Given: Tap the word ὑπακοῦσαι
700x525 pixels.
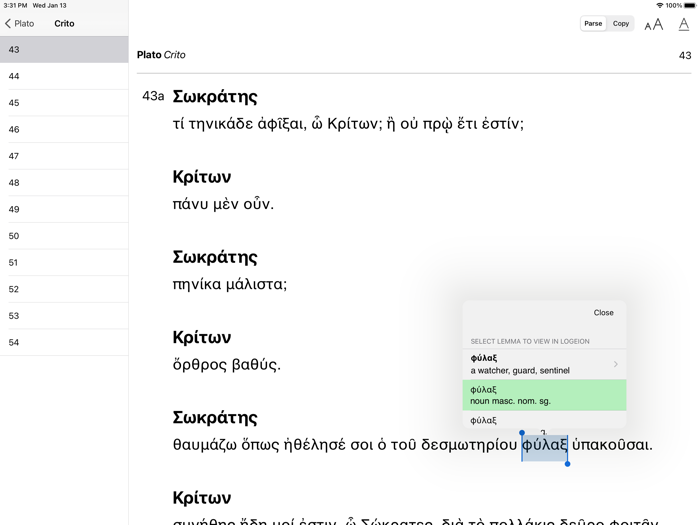Looking at the screenshot, I should [612, 445].
